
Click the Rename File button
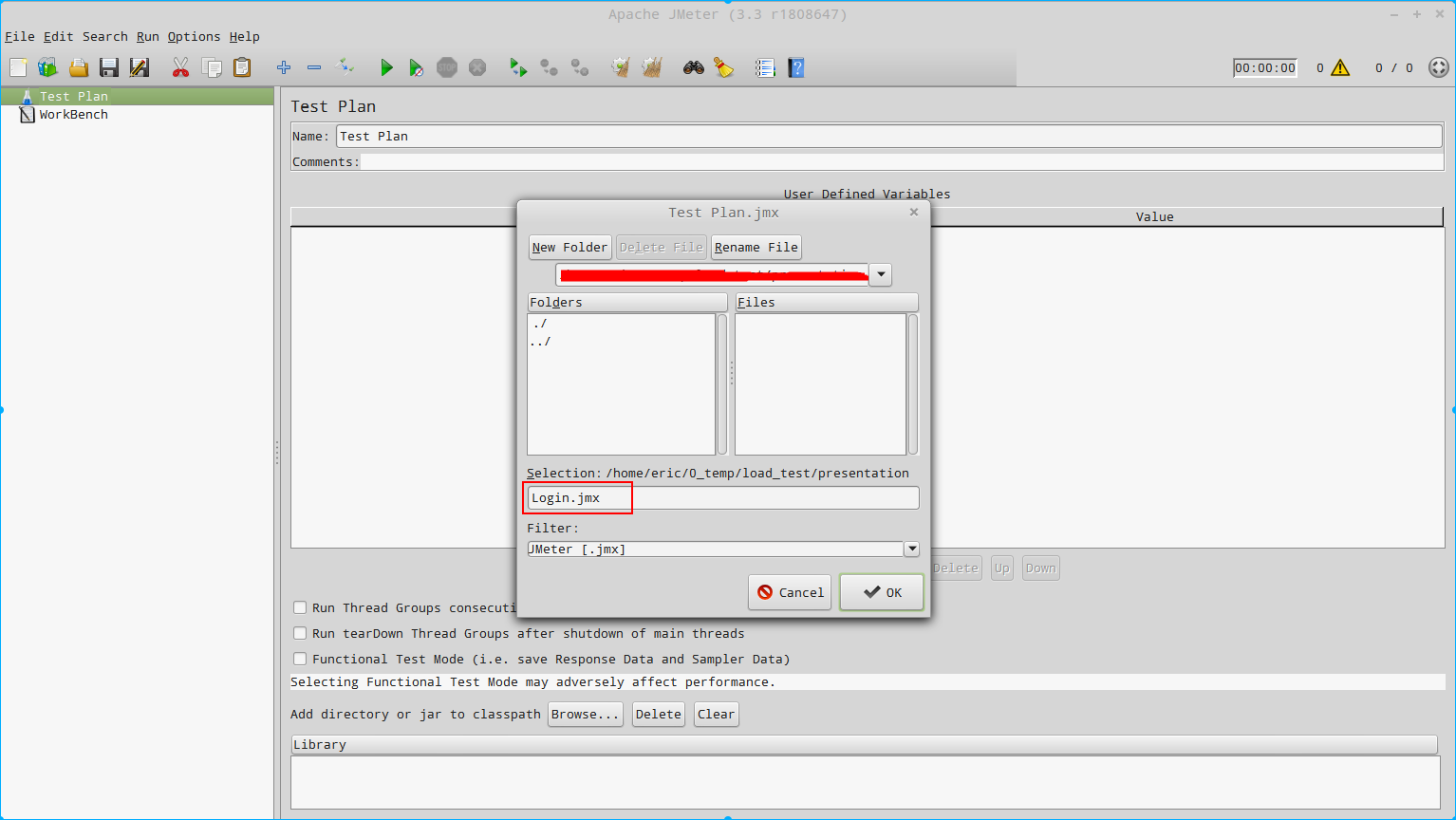[756, 247]
